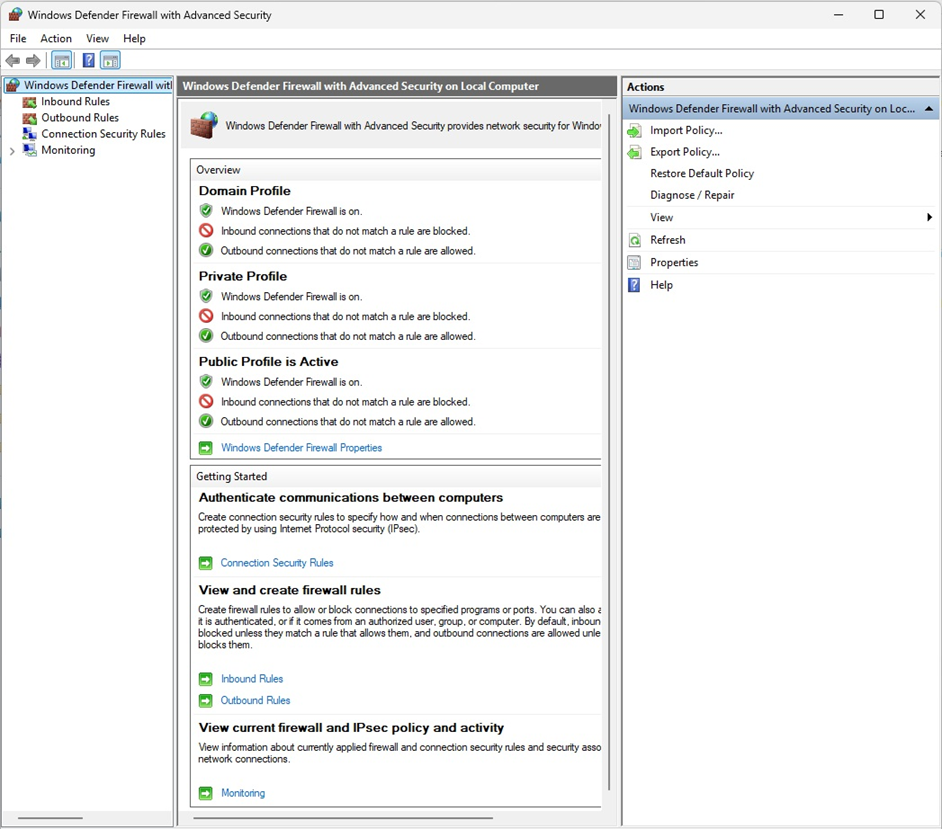Expand the Monitoring tree node
942x829 pixels.
point(10,149)
